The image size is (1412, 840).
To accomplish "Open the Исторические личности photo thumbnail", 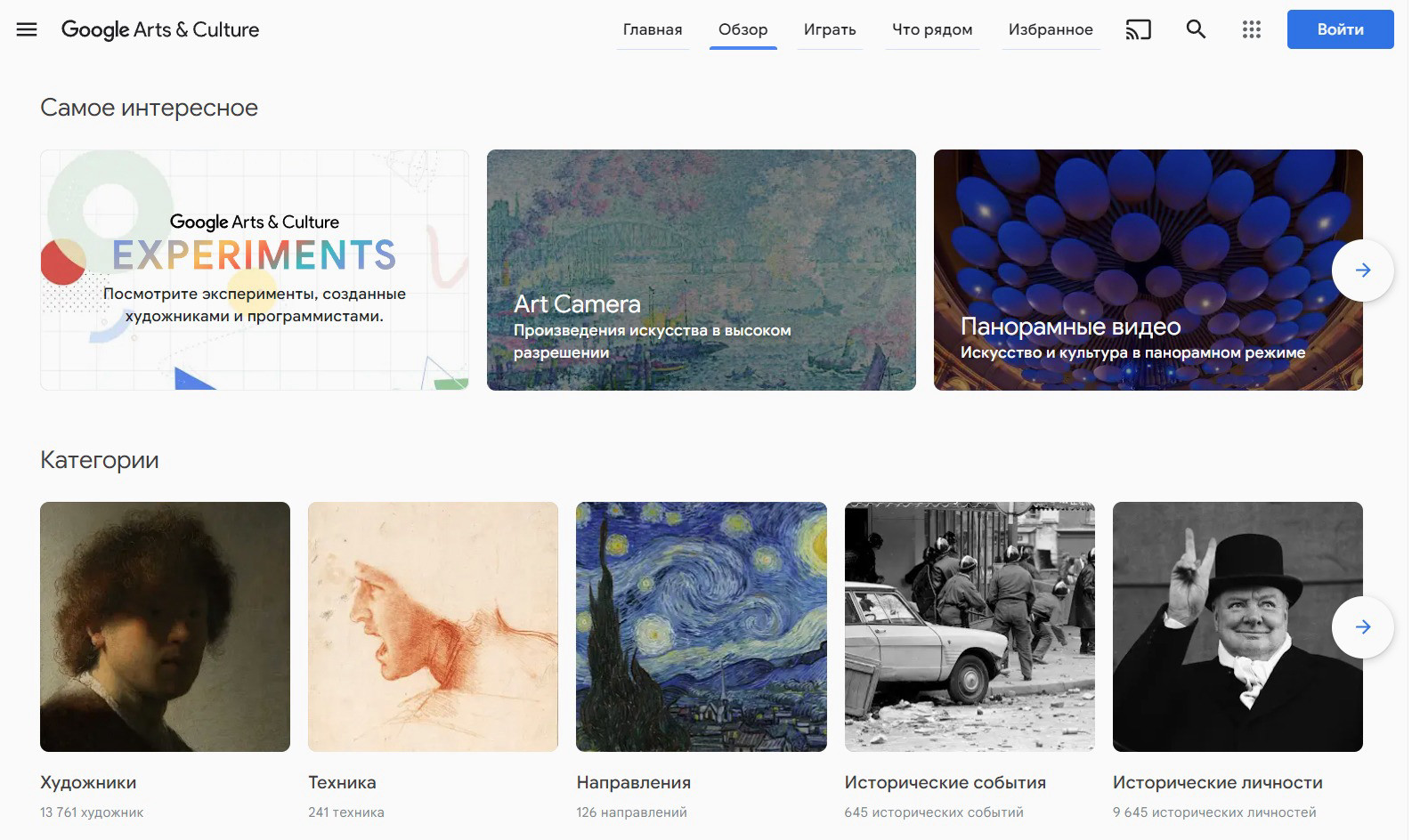I will (x=1238, y=626).
